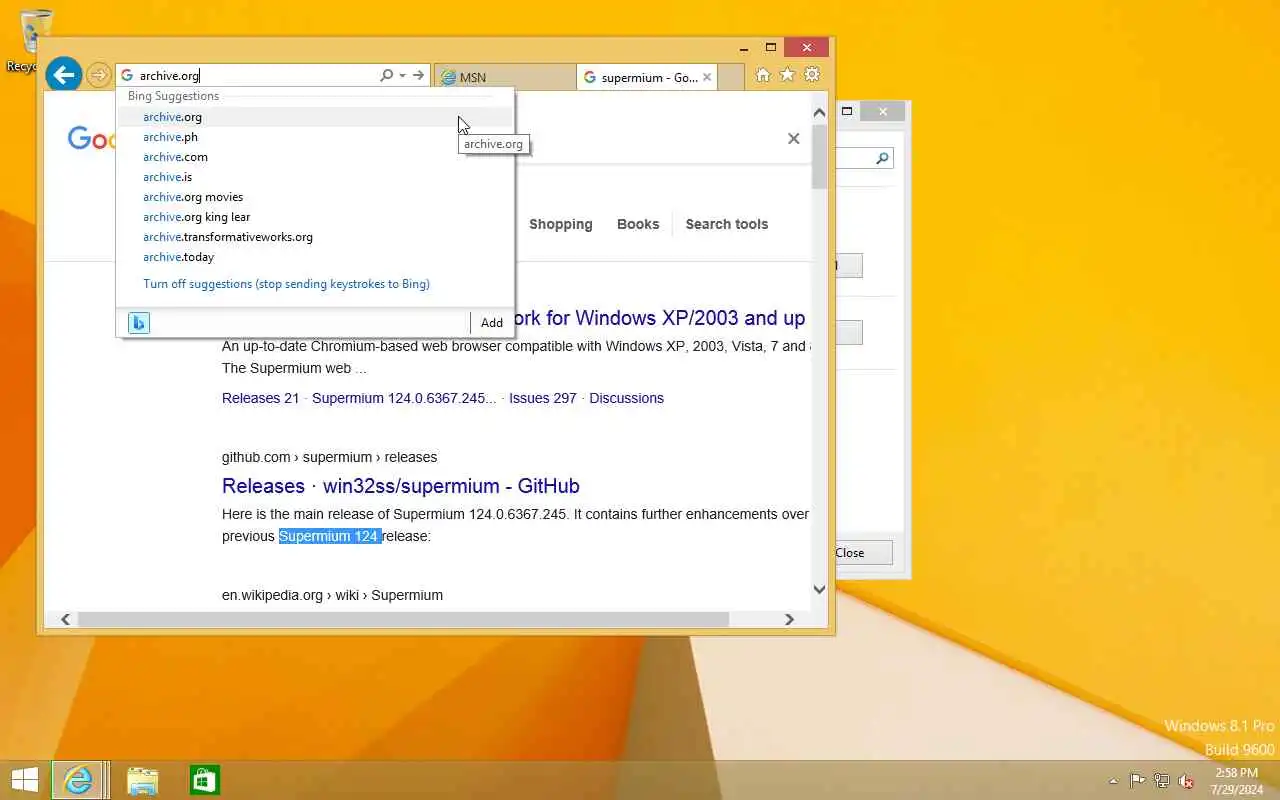Open Internet Explorer Home icon
This screenshot has height=800, width=1280.
coord(763,75)
